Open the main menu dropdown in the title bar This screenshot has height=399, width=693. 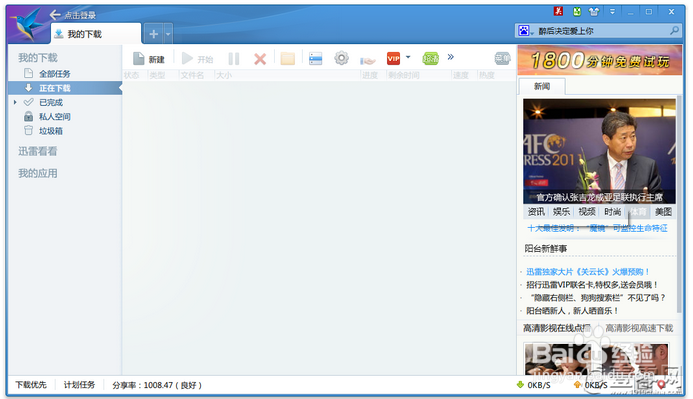pos(612,12)
